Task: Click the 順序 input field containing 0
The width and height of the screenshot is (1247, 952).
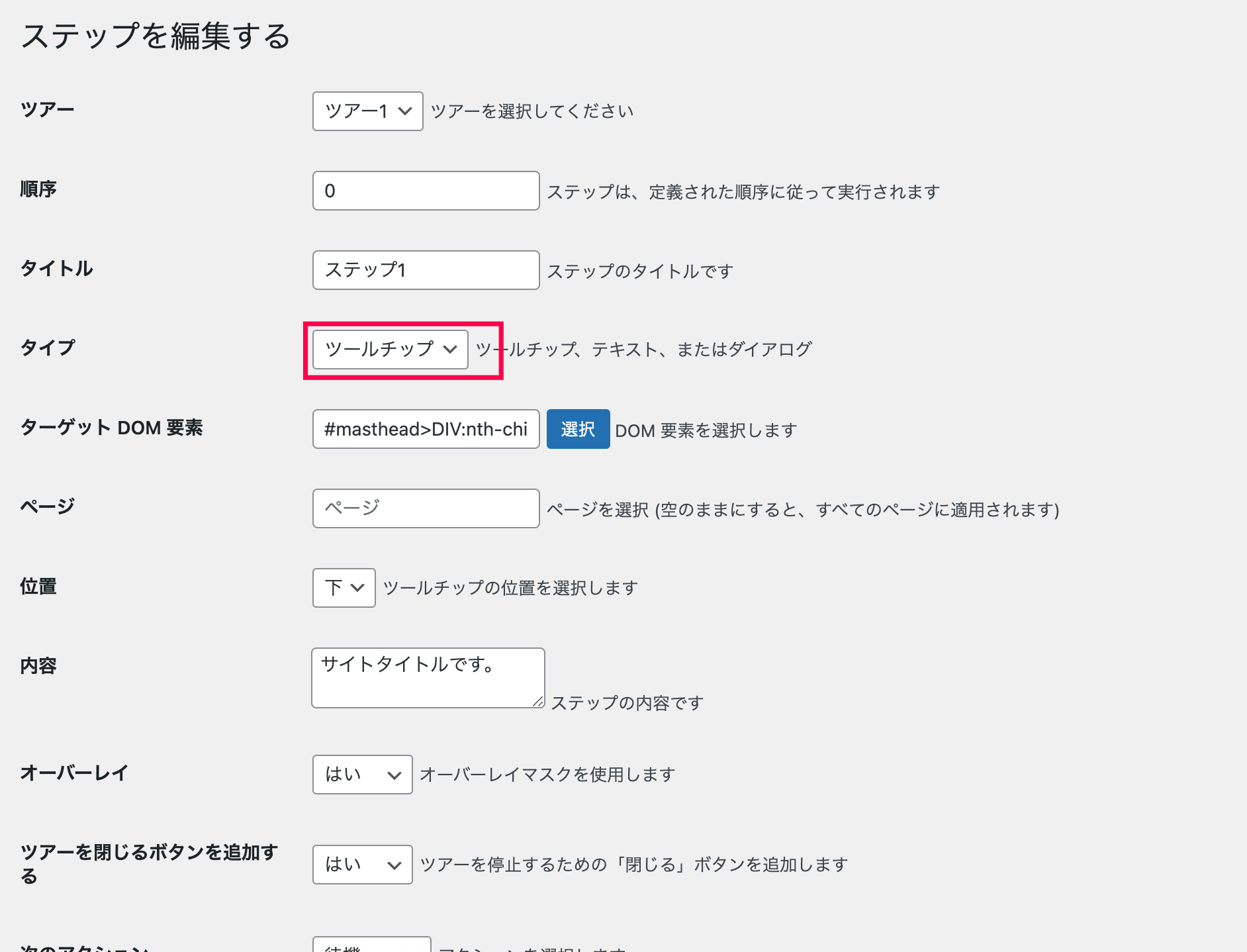Action: click(x=426, y=191)
